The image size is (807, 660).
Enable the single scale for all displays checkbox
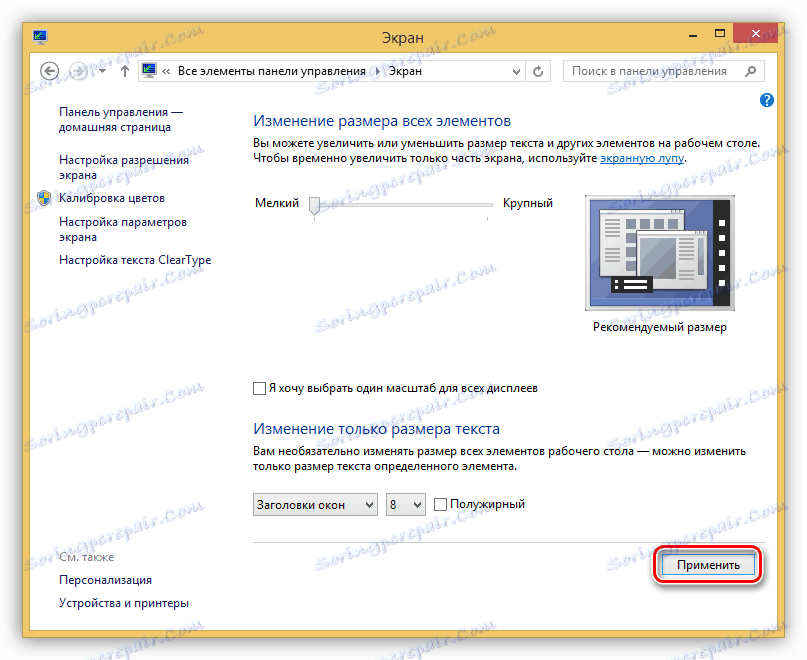point(258,388)
